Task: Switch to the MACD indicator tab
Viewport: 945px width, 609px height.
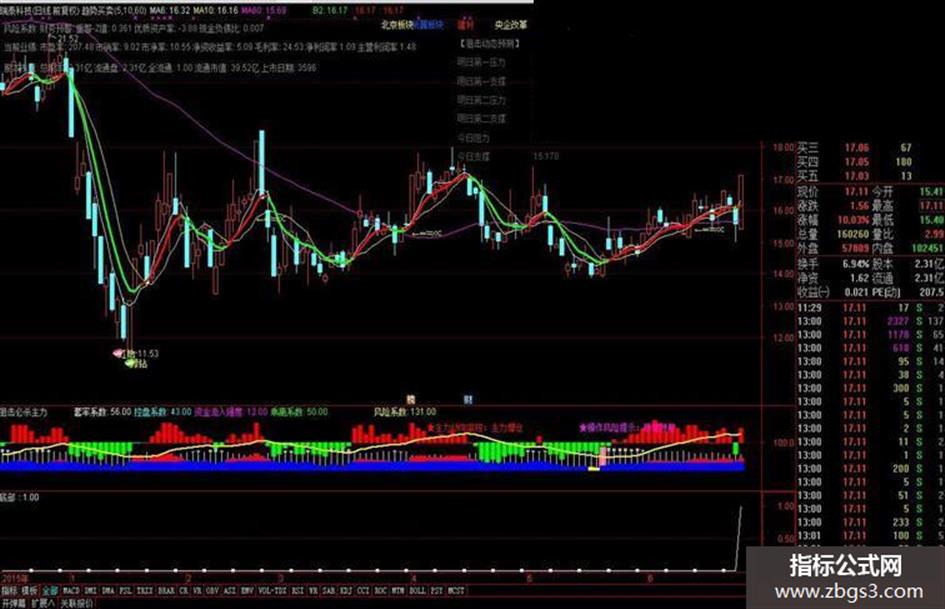Action: tap(71, 591)
